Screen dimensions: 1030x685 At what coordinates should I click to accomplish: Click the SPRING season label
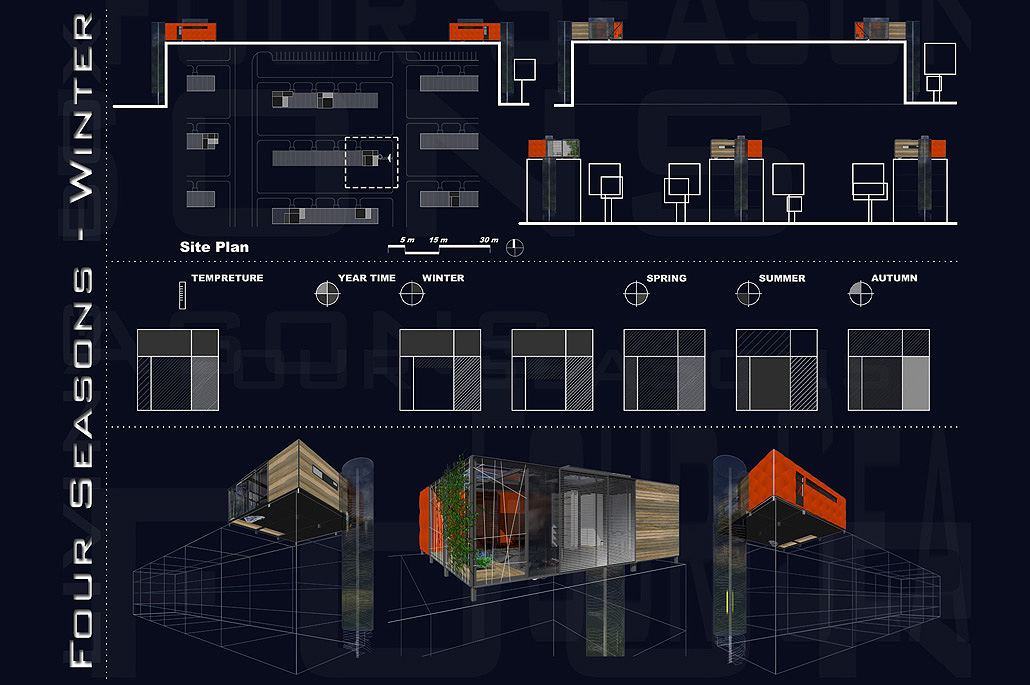[x=666, y=278]
